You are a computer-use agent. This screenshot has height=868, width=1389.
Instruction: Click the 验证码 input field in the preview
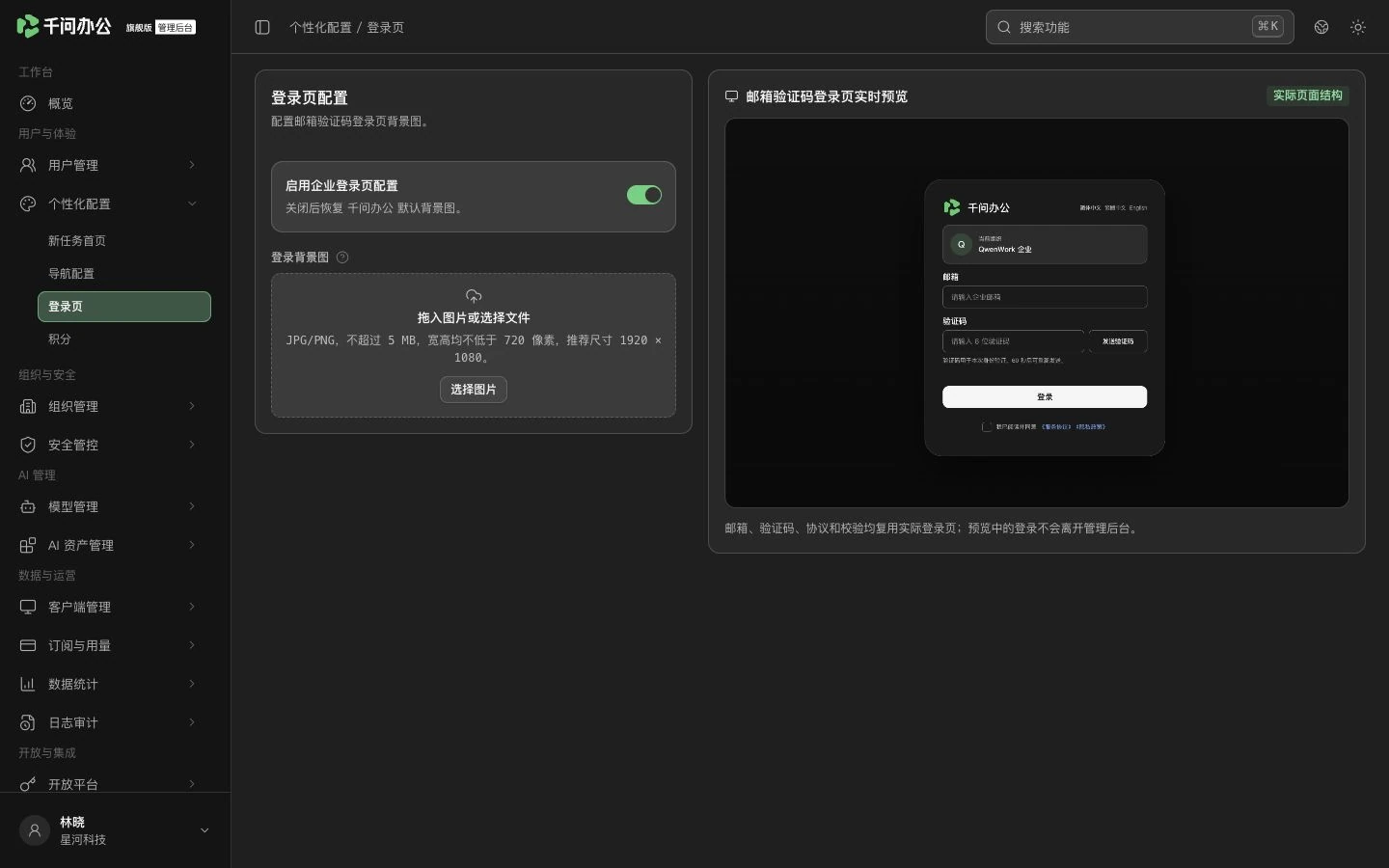coord(1014,341)
